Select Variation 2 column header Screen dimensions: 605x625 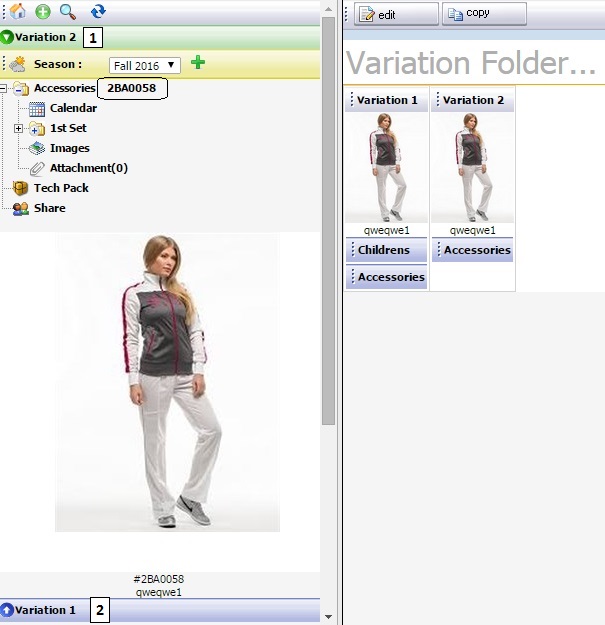[473, 100]
